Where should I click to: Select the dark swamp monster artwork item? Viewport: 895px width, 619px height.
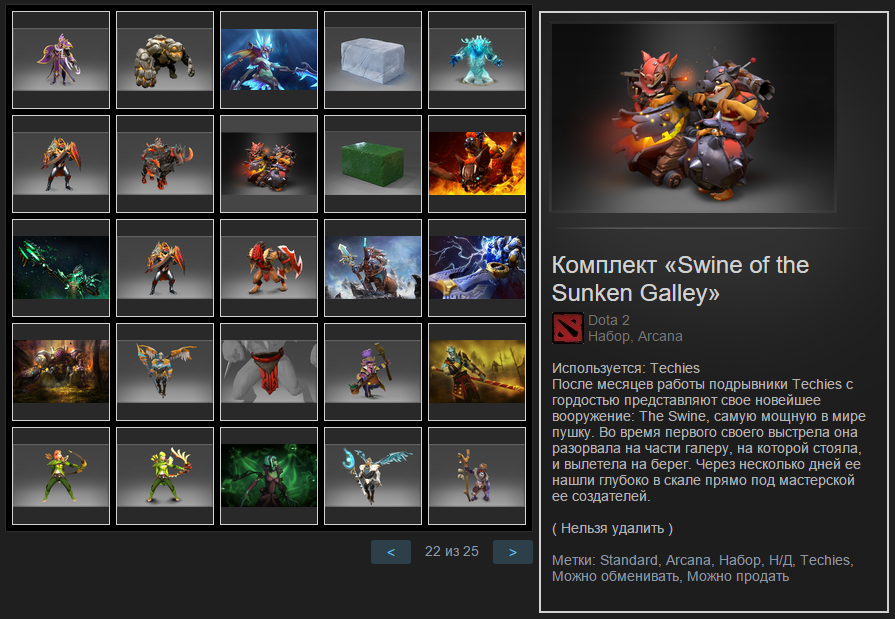(x=61, y=372)
